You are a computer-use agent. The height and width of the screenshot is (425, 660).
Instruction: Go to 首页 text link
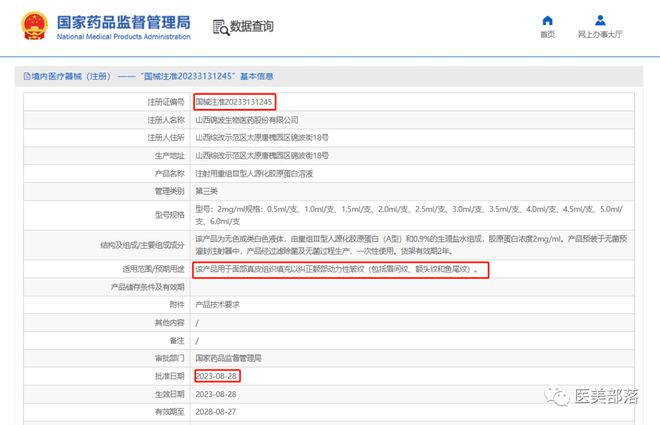547,35
